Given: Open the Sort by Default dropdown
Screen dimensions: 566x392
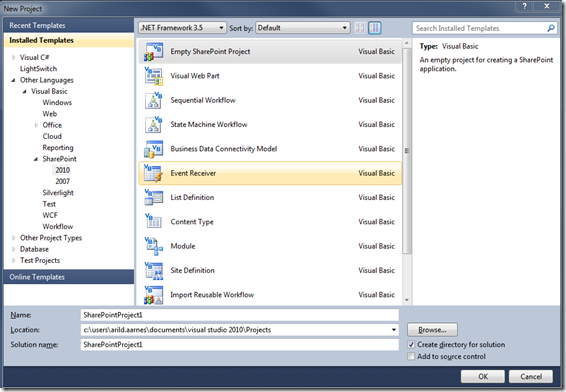Looking at the screenshot, I should tap(303, 28).
